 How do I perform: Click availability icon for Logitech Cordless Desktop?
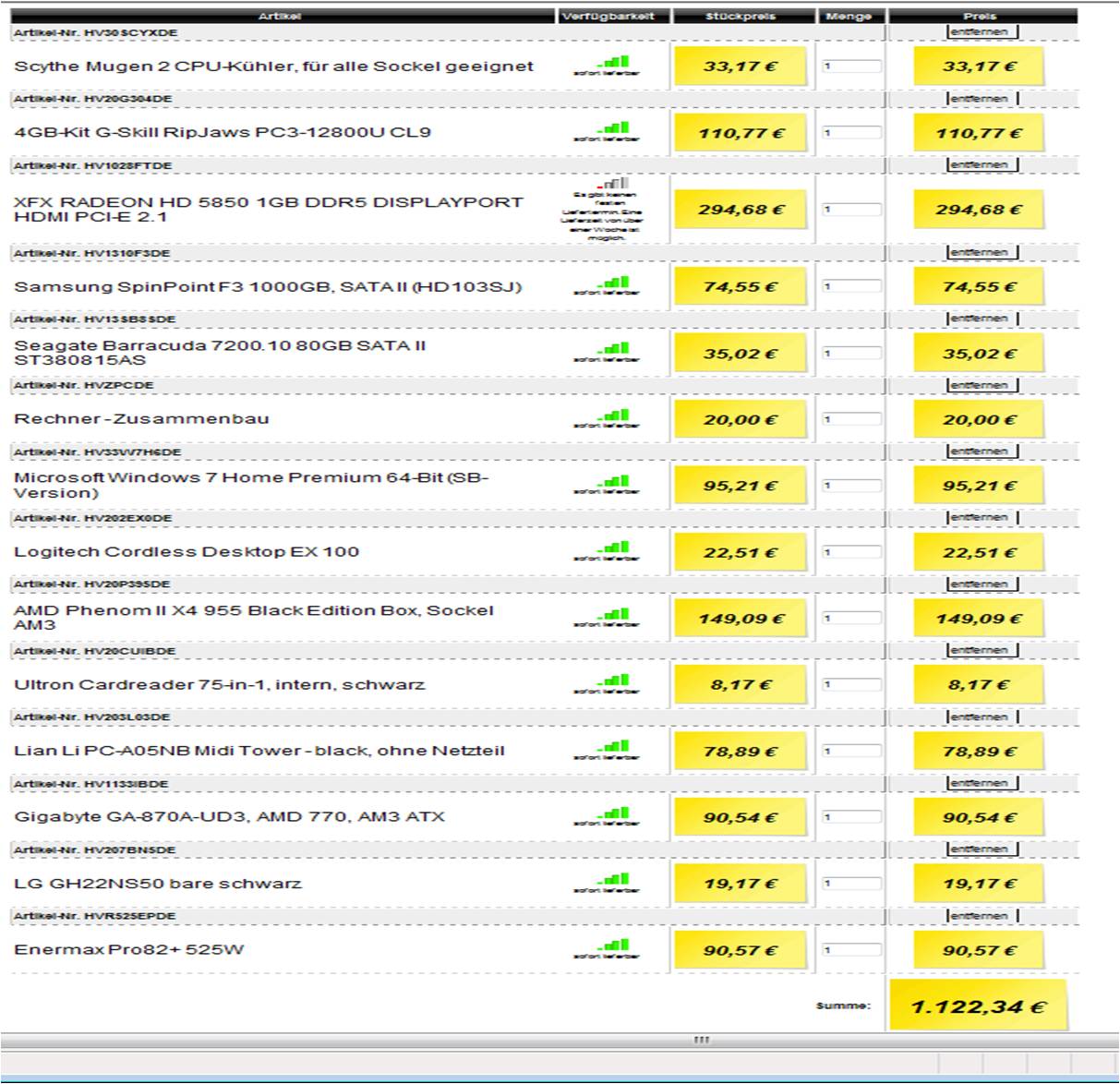[613, 548]
